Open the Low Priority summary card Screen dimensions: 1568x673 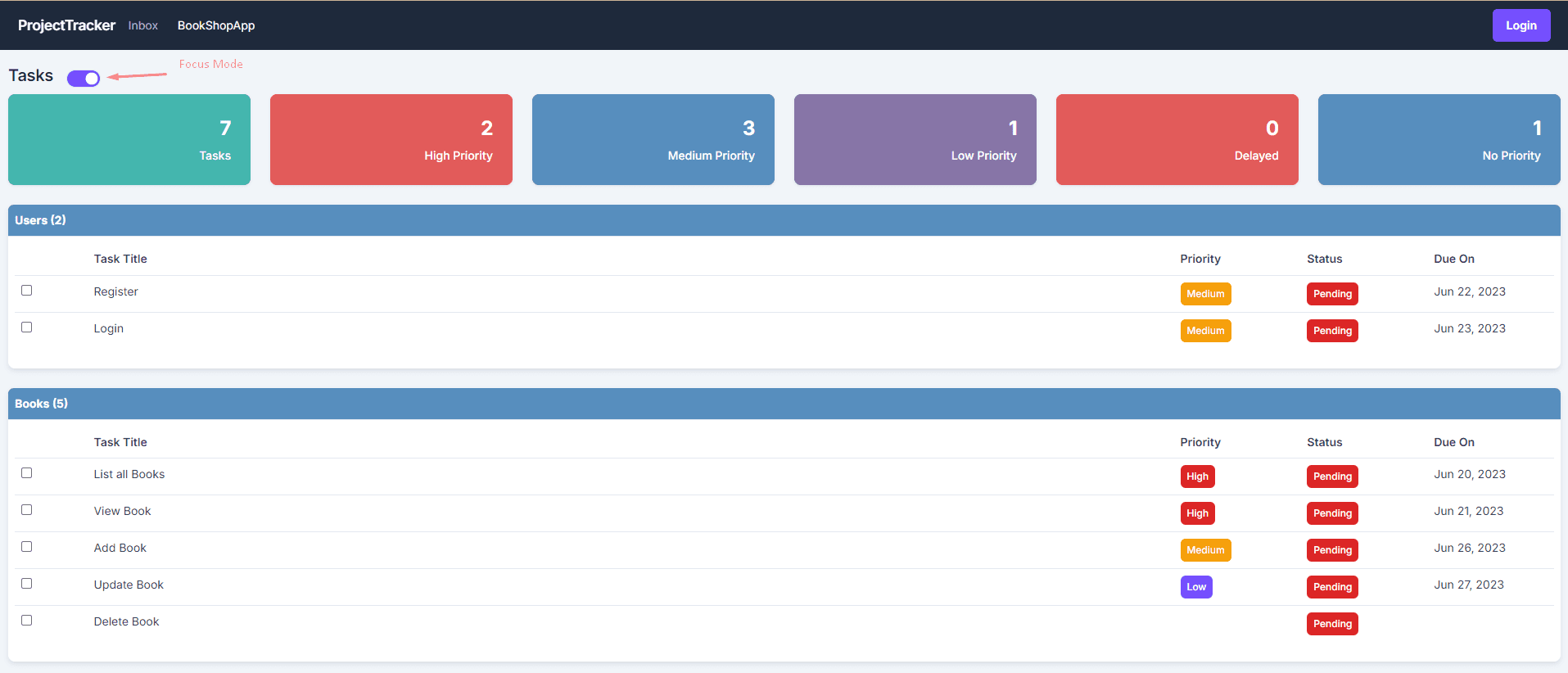[915, 139]
